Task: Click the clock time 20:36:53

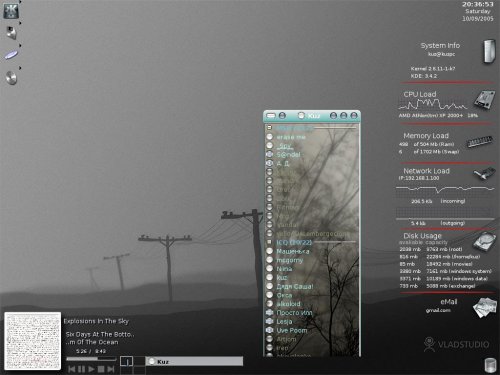Action: coord(478,4)
